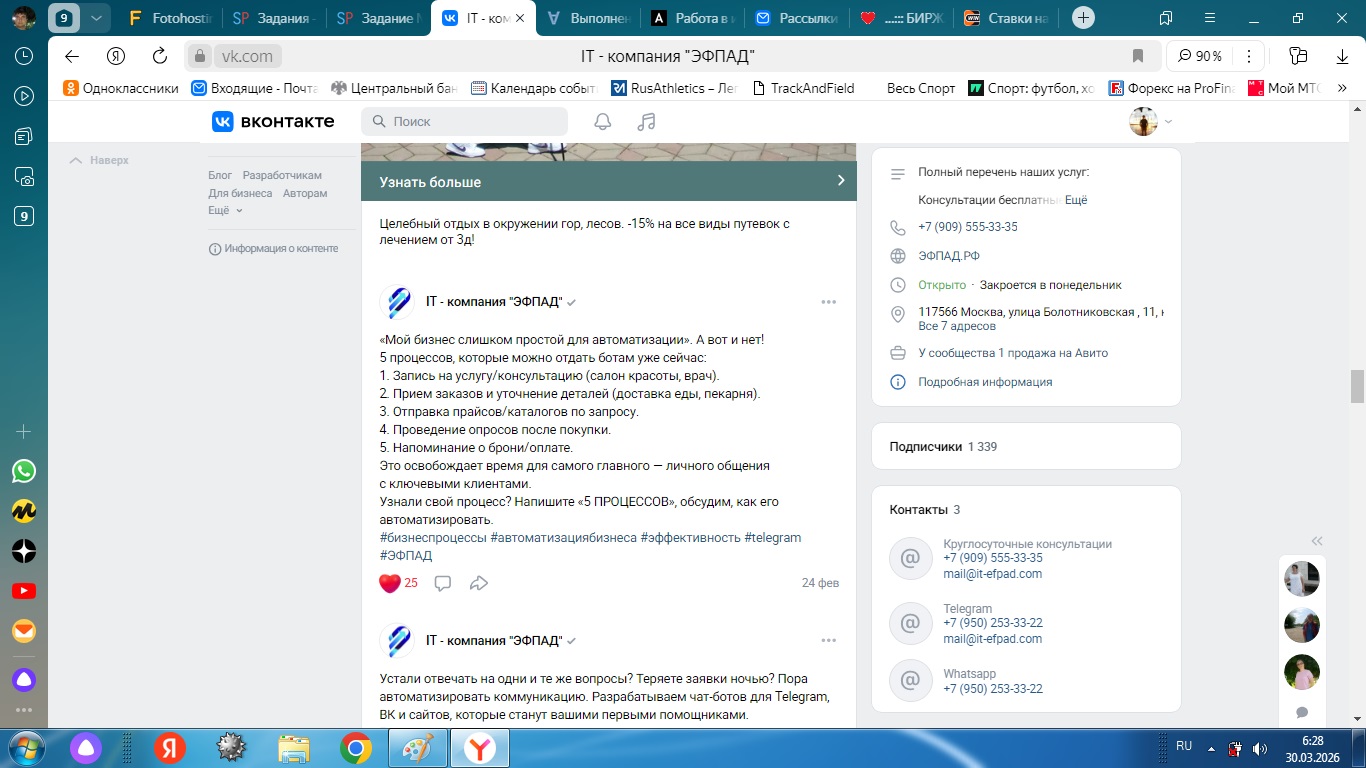Open the screenshot camera icon in browser sidebar

(x=24, y=176)
